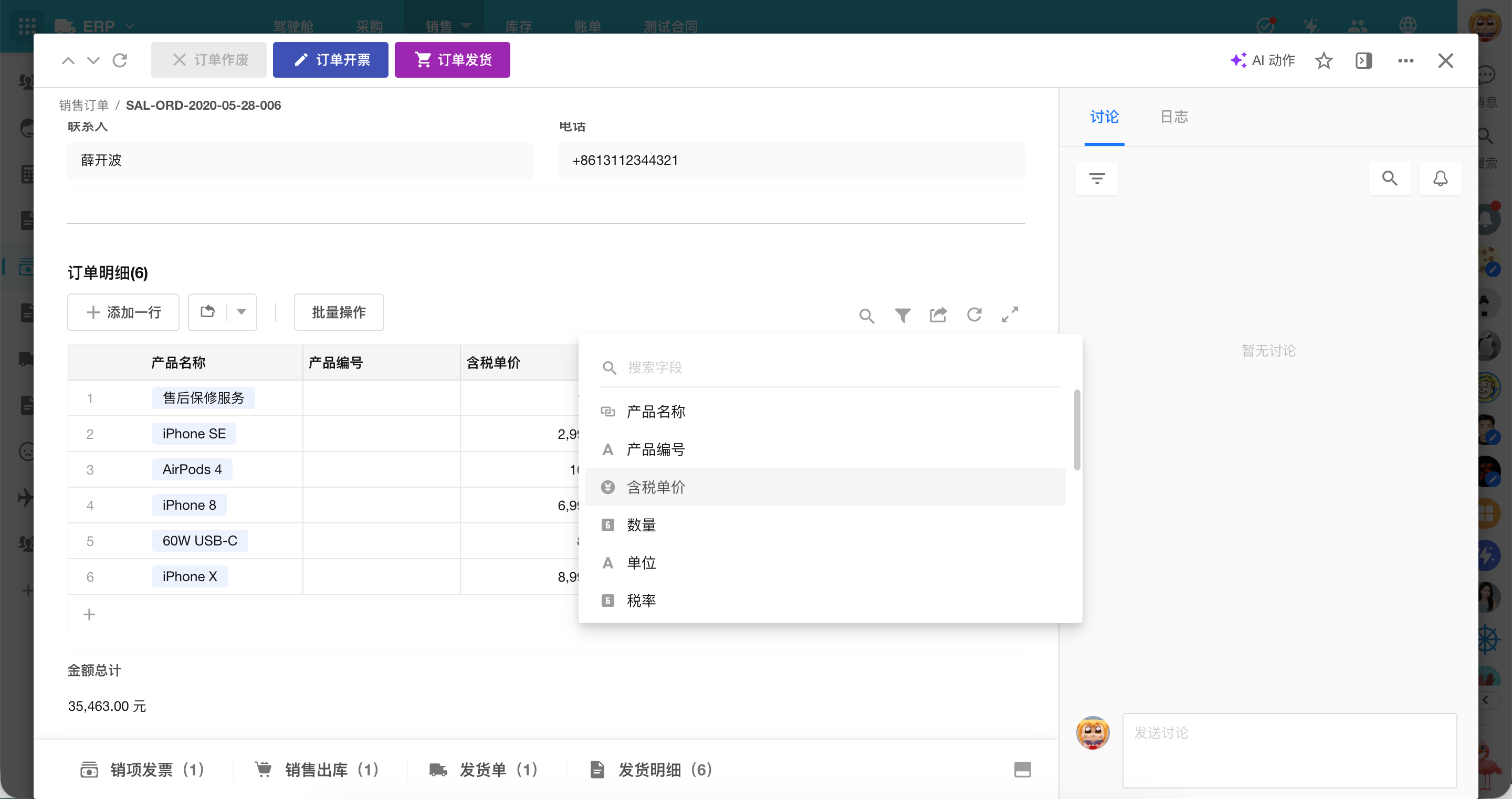Image resolution: width=1512 pixels, height=799 pixels.
Task: Click 批量操作 button
Action: [339, 312]
